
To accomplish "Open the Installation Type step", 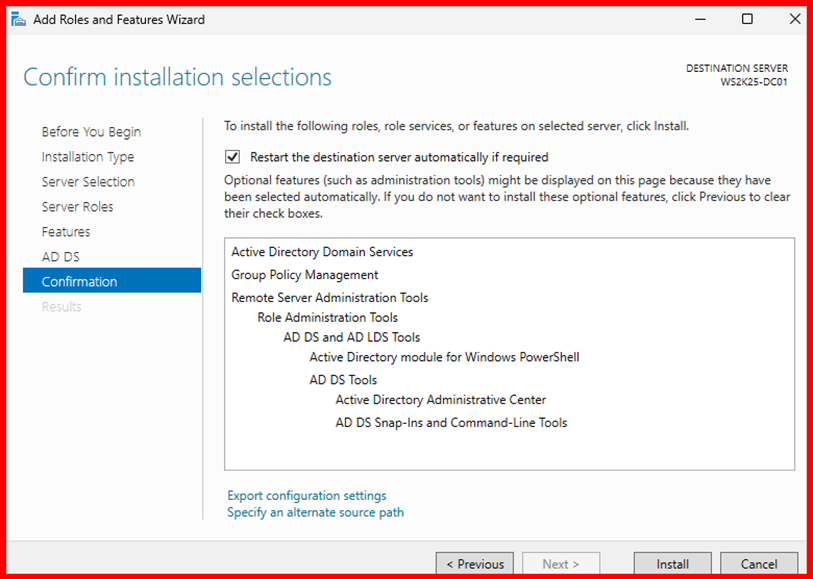I will click(88, 157).
